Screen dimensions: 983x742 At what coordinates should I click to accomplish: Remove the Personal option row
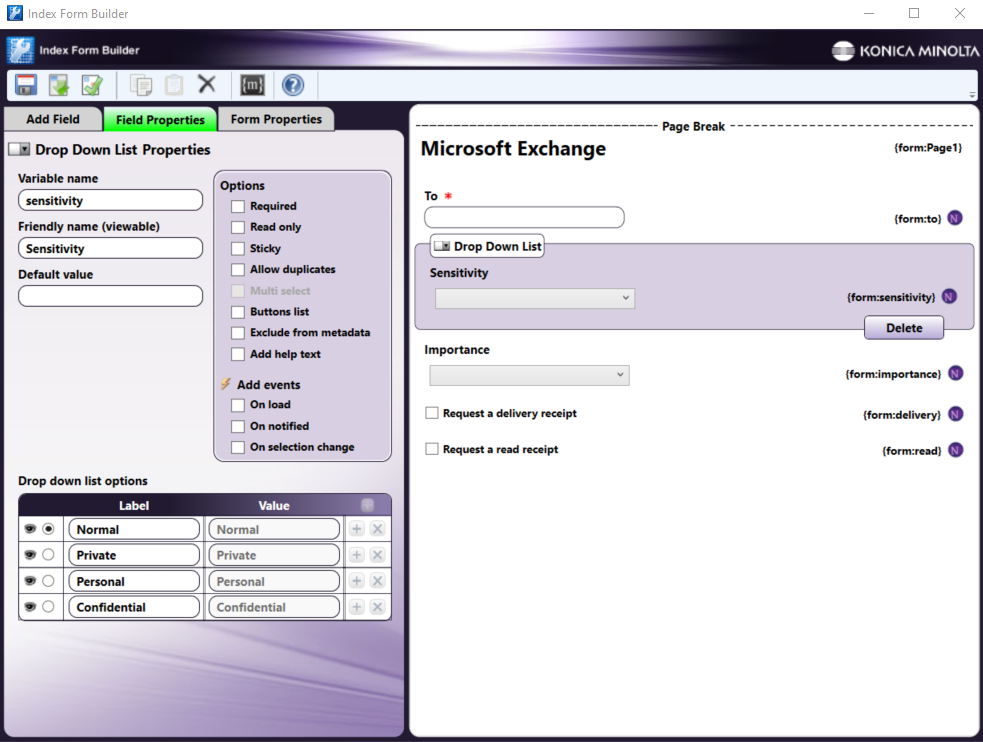pos(377,581)
